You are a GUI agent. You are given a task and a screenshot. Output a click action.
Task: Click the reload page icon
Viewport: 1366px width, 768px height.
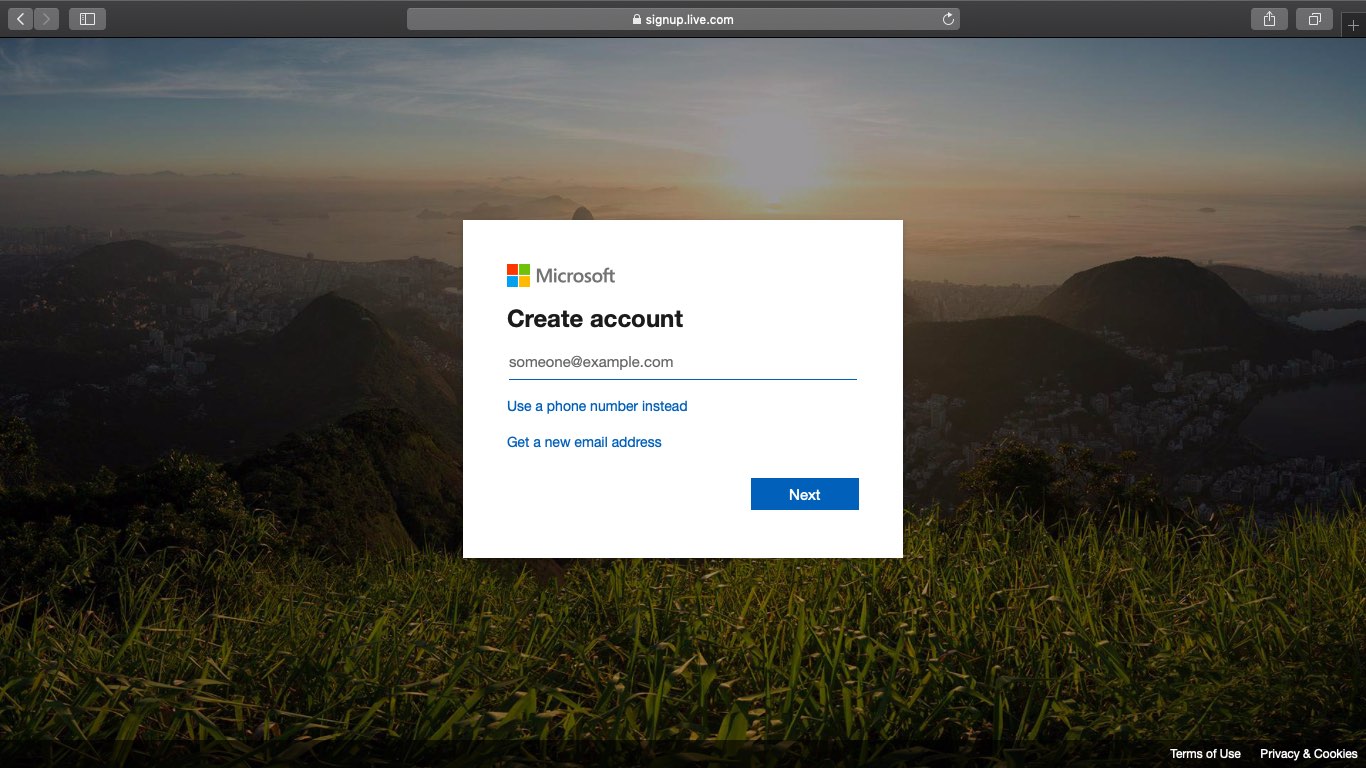point(947,18)
